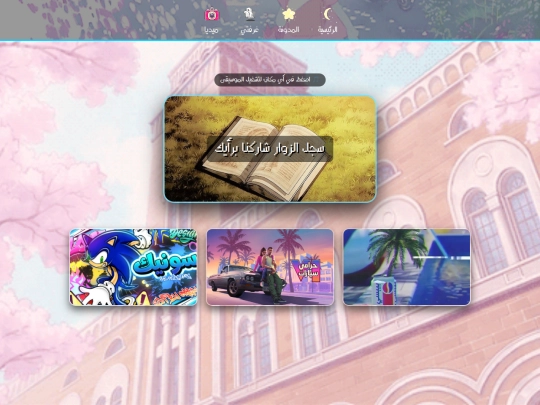The image size is (540, 405).
Task: Select the star blog icon
Action: [289, 14]
